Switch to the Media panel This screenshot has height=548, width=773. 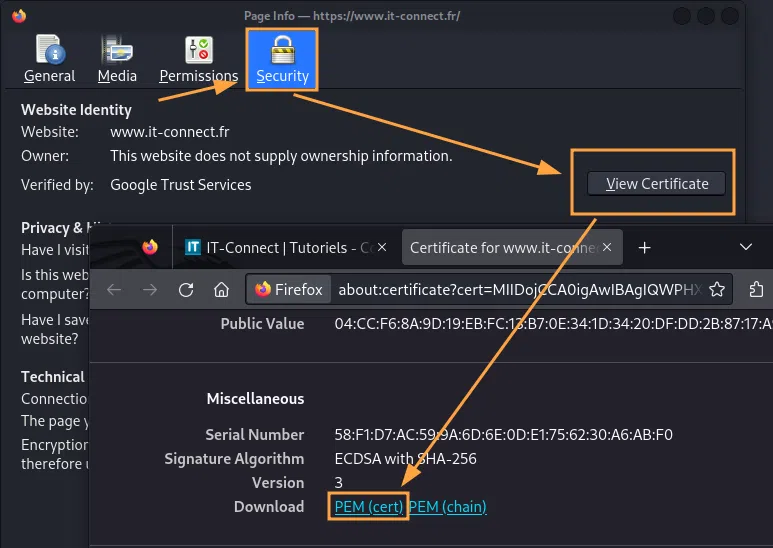point(117,59)
